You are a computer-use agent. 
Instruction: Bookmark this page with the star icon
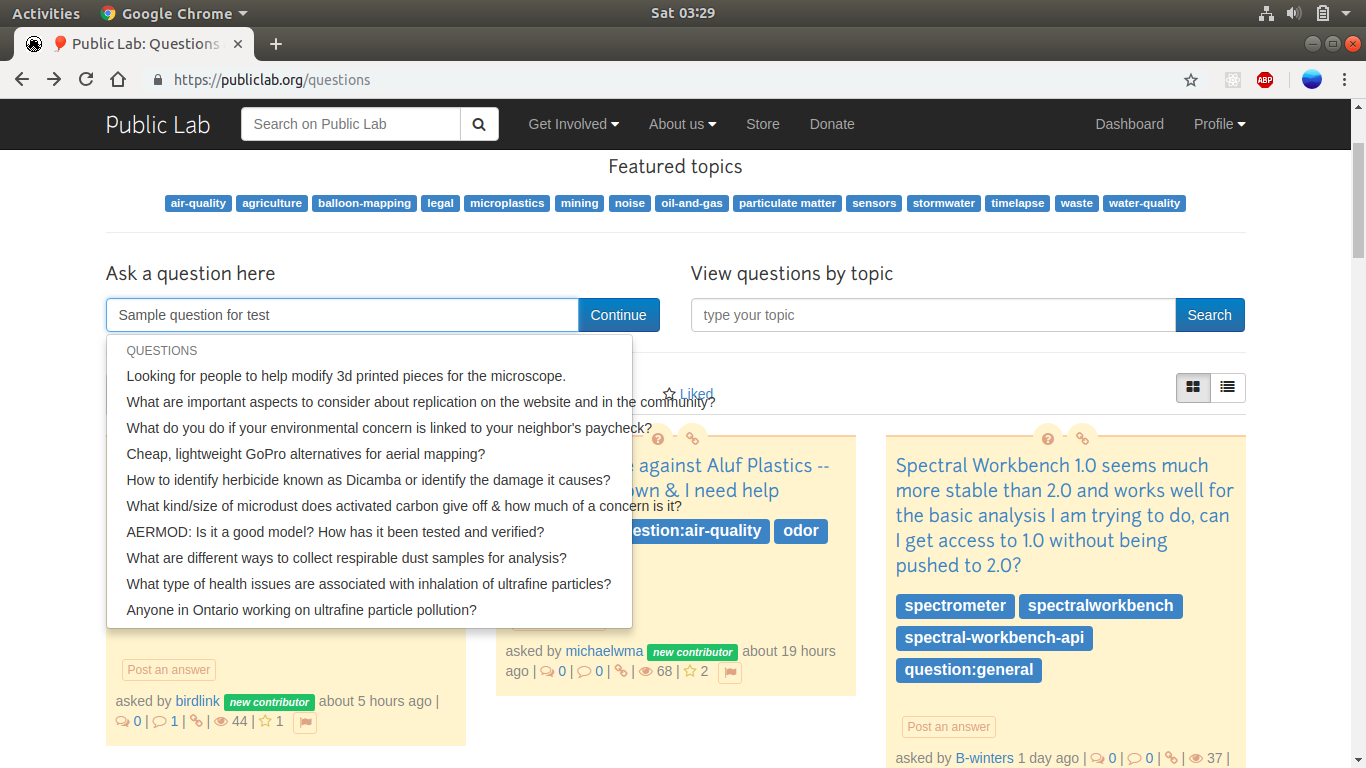pyautogui.click(x=1191, y=80)
